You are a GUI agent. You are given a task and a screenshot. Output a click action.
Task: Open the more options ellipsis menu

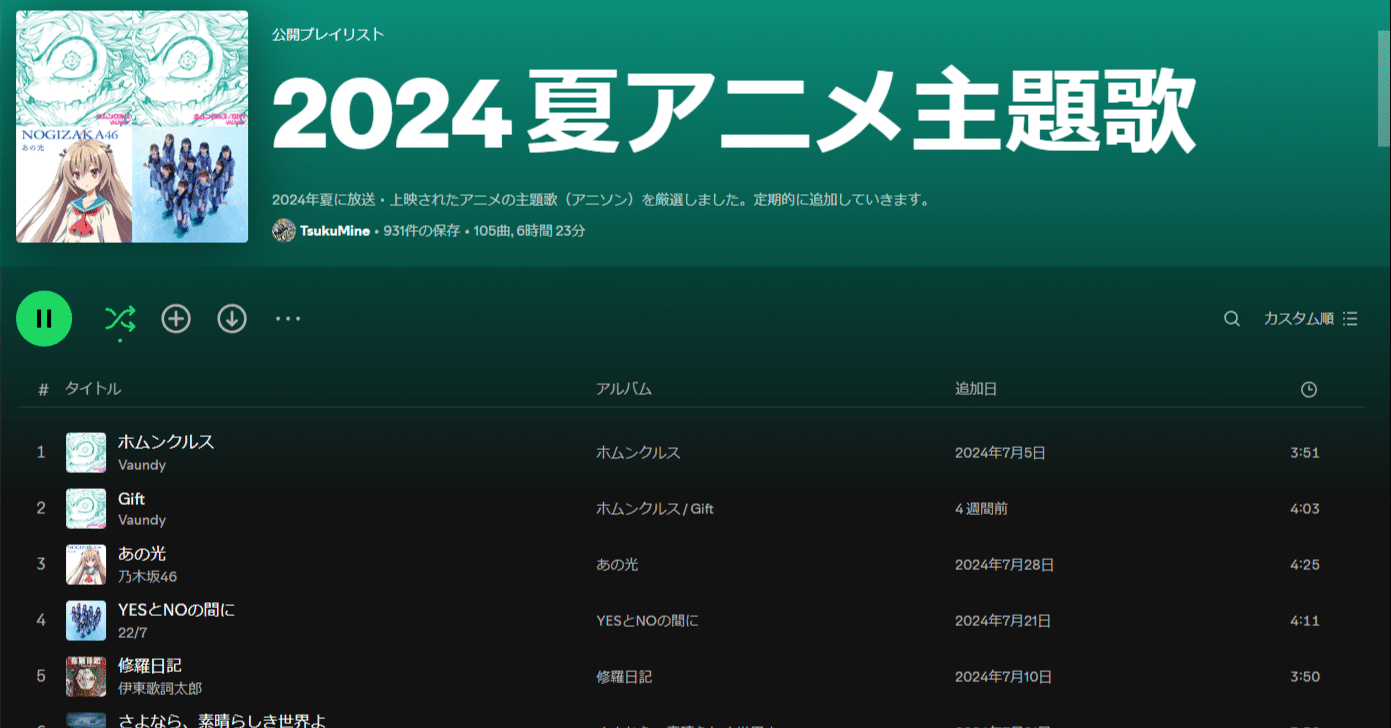pos(288,319)
